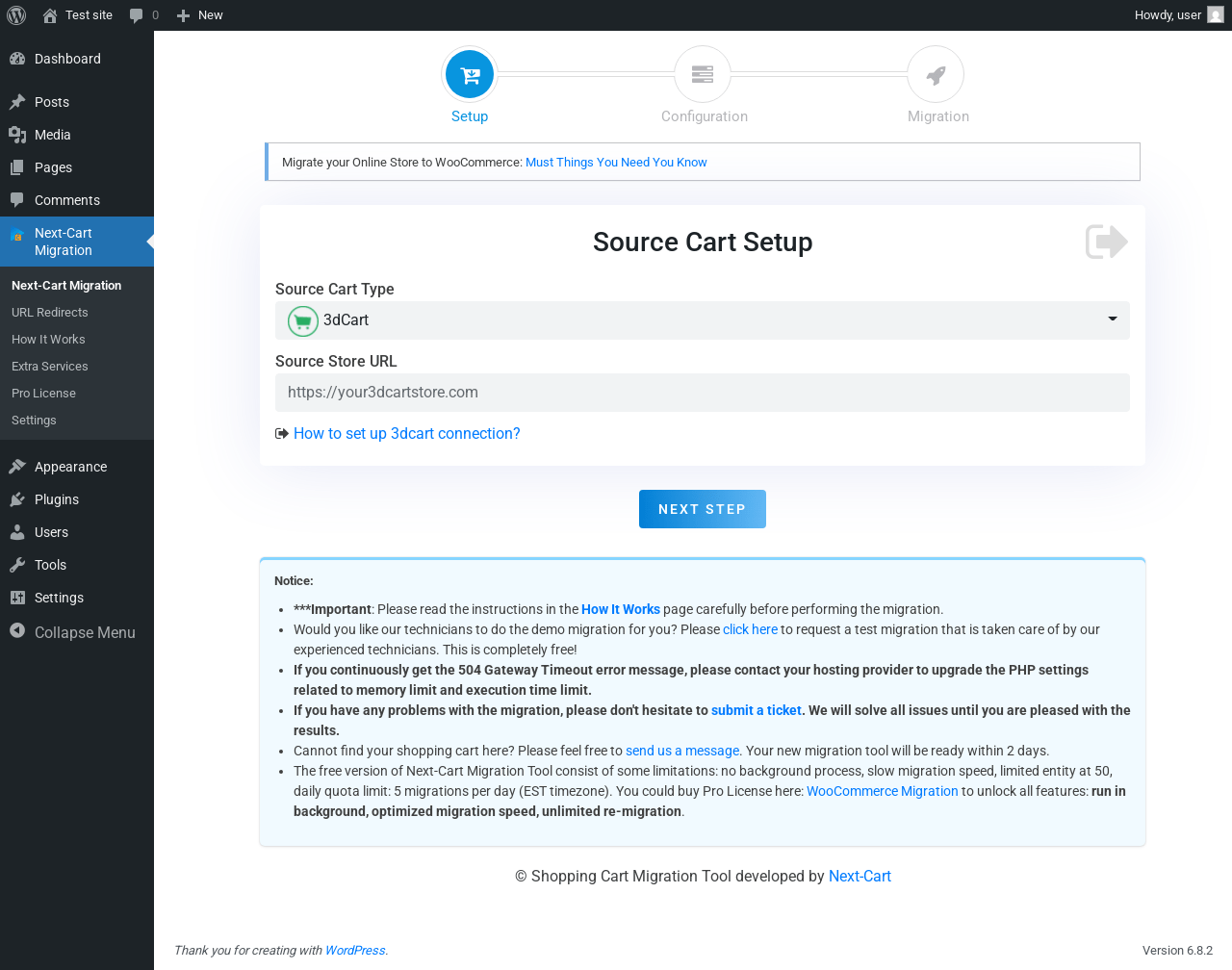Focus the Source Store URL field
This screenshot has height=970, width=1232.
point(703,393)
